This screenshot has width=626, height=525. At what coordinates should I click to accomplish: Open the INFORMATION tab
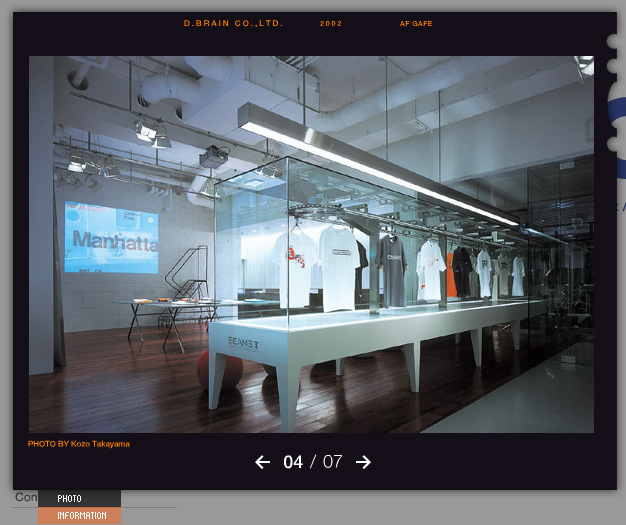point(79,516)
